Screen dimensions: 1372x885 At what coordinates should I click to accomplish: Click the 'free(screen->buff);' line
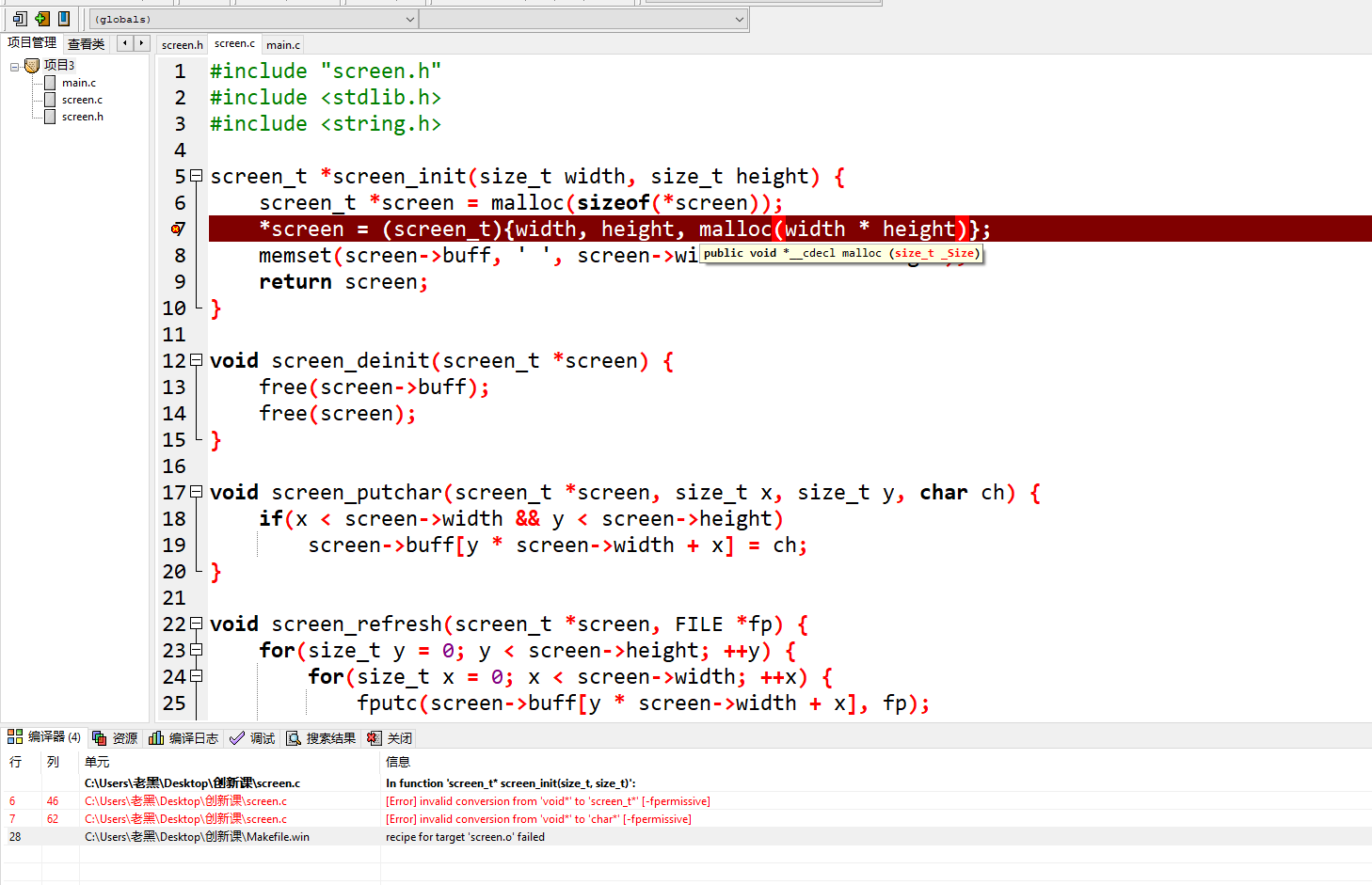(x=375, y=387)
